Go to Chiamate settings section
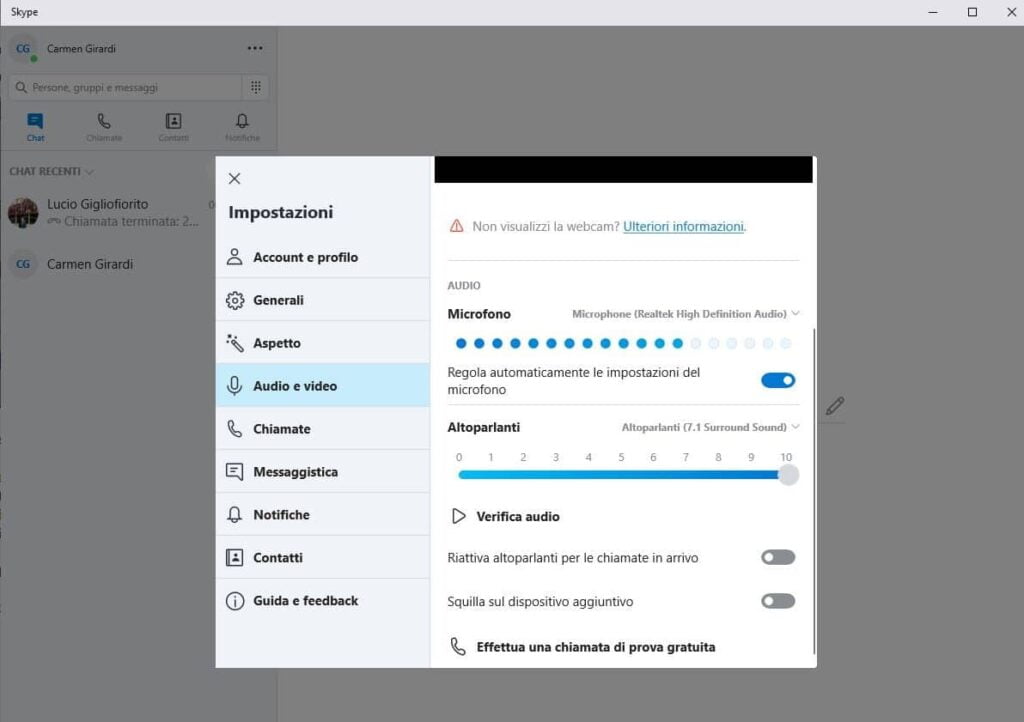The image size is (1024, 722). point(323,429)
